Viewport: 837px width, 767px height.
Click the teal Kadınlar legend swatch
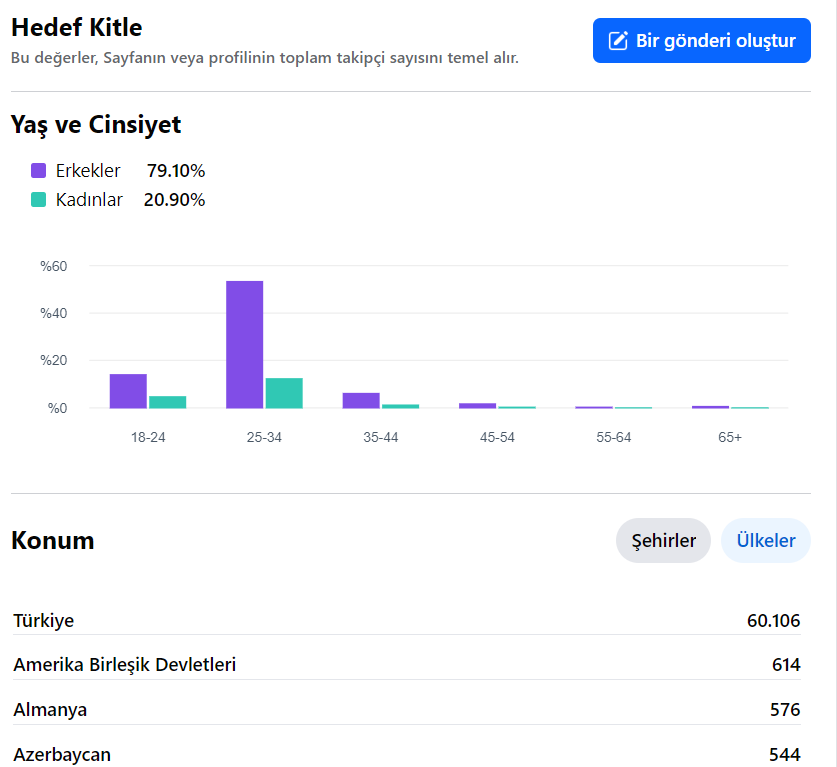(38, 200)
